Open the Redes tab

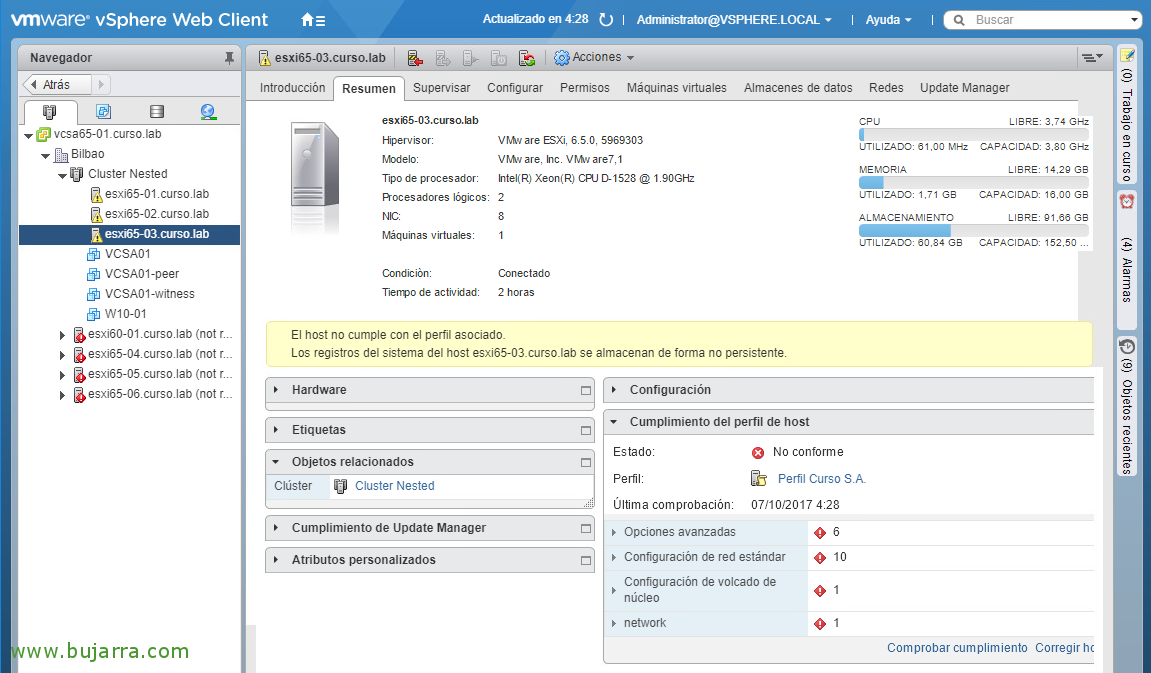pyautogui.click(x=886, y=87)
